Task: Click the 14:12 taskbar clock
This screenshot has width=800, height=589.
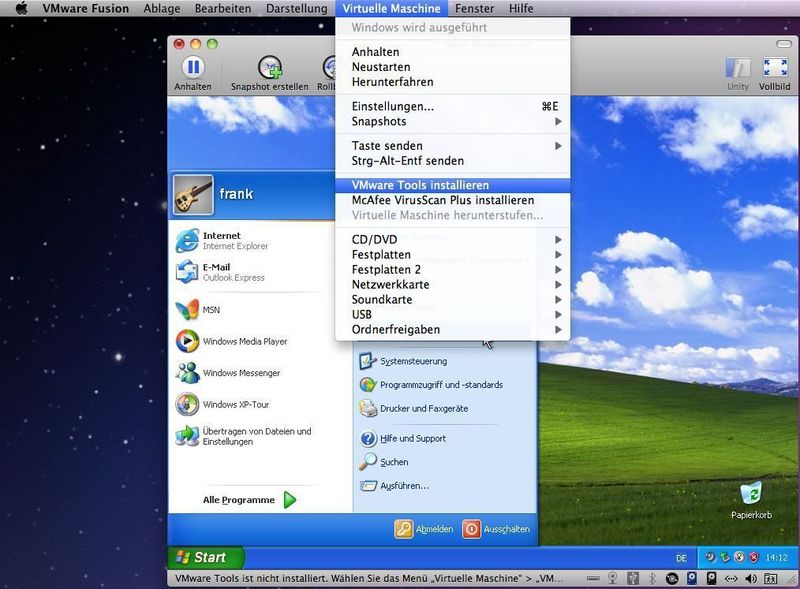Action: 776,558
